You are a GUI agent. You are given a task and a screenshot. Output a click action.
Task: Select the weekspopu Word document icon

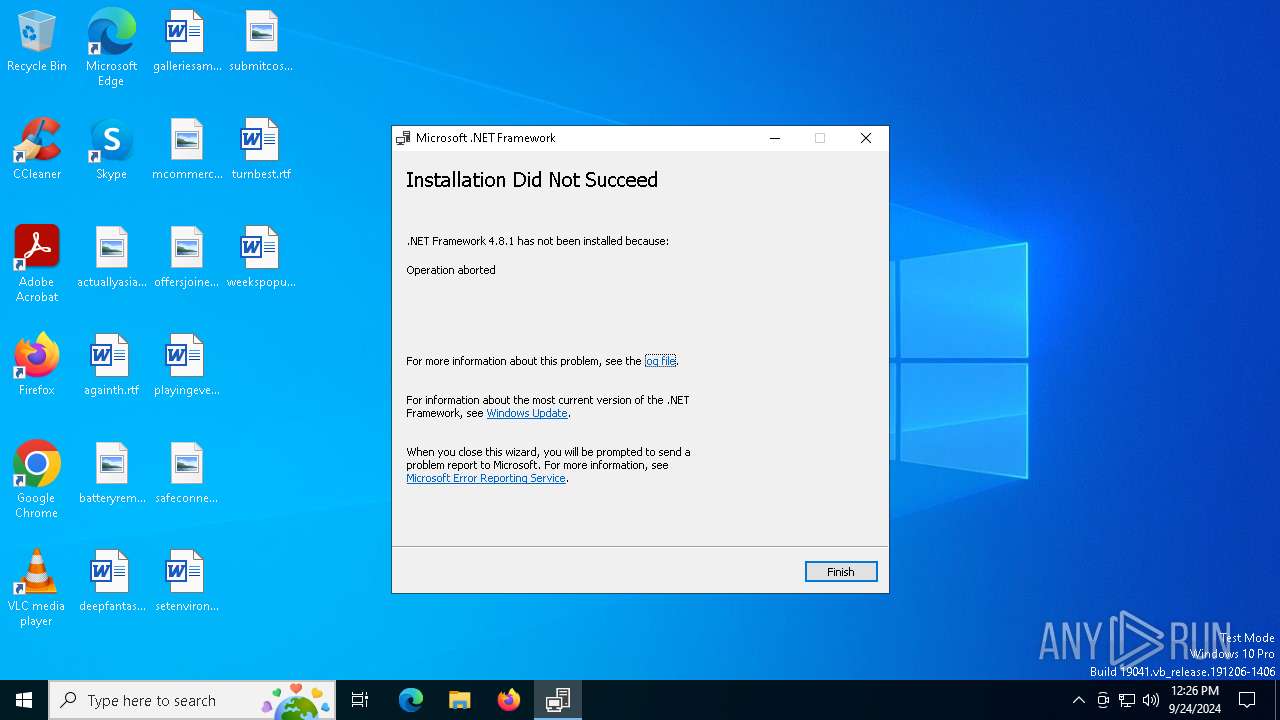(x=261, y=258)
